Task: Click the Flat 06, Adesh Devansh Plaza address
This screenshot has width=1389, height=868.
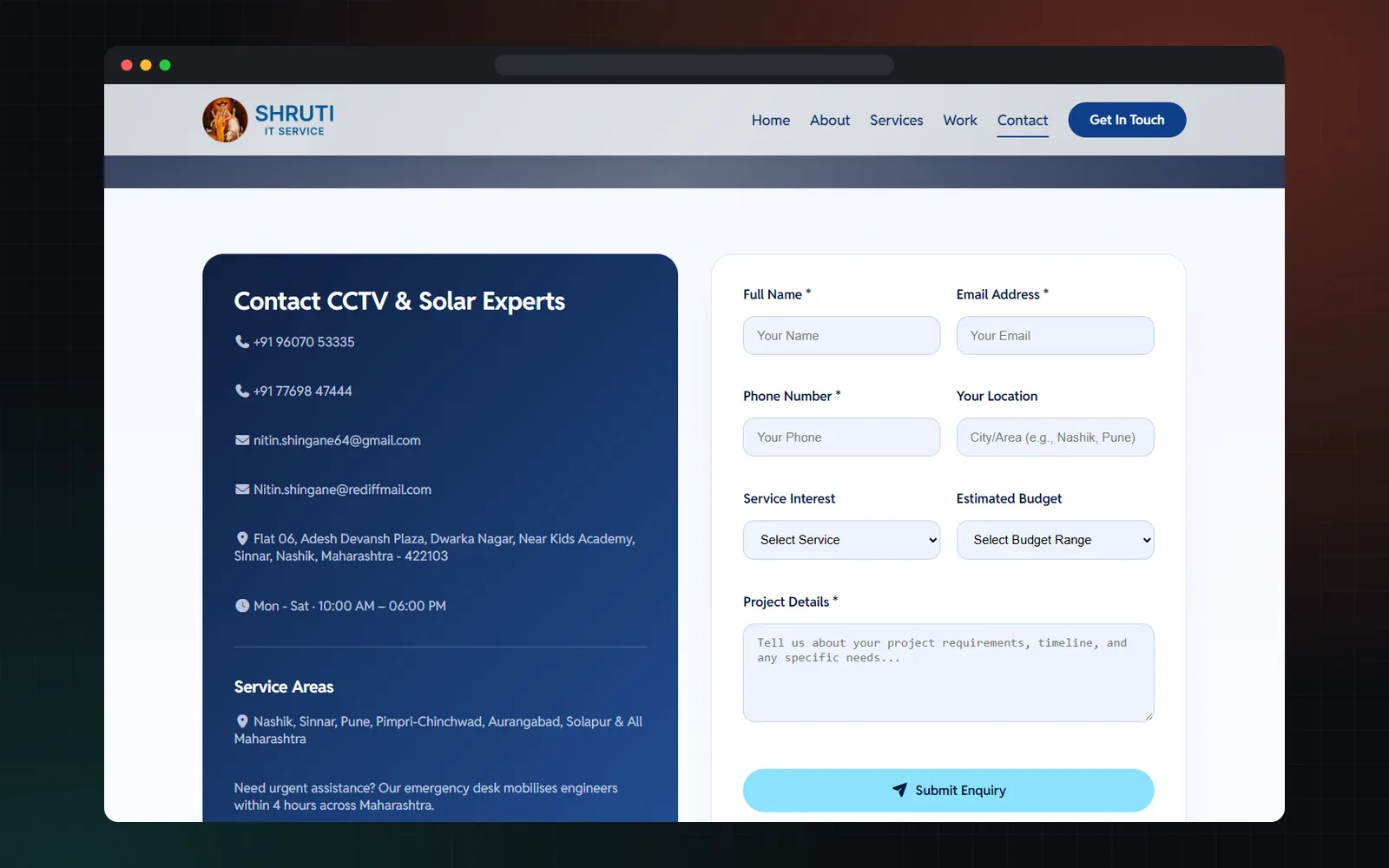Action: (435, 548)
